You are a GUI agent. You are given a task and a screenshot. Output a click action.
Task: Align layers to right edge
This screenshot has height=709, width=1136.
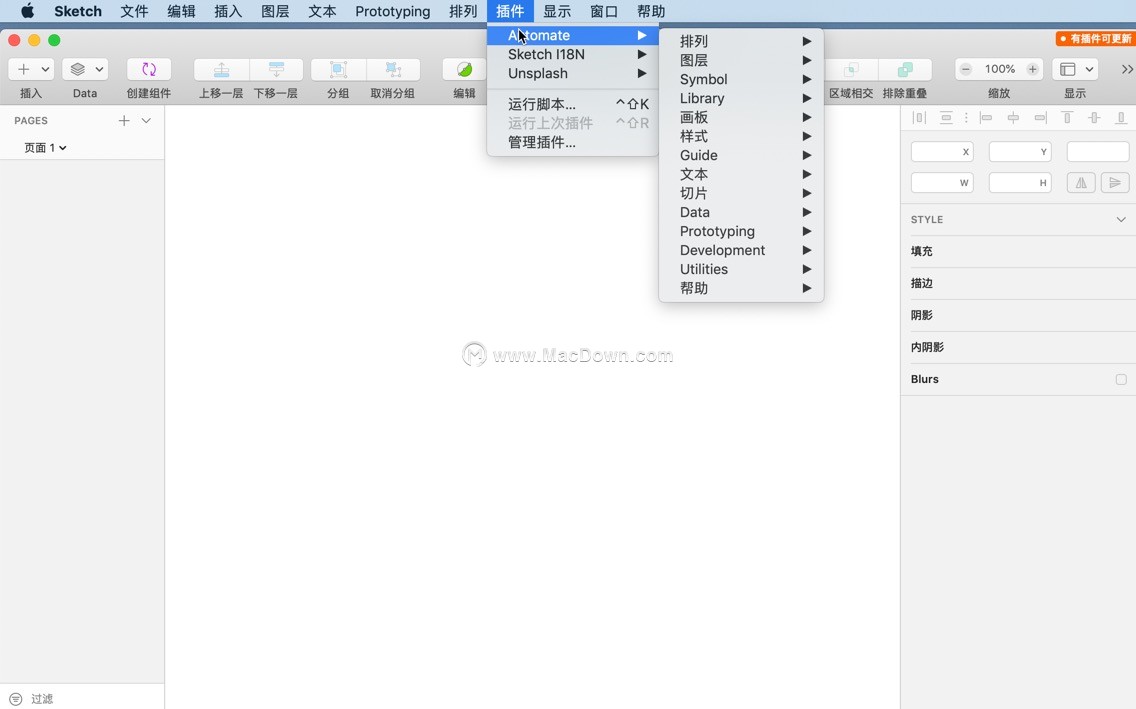pos(1040,117)
